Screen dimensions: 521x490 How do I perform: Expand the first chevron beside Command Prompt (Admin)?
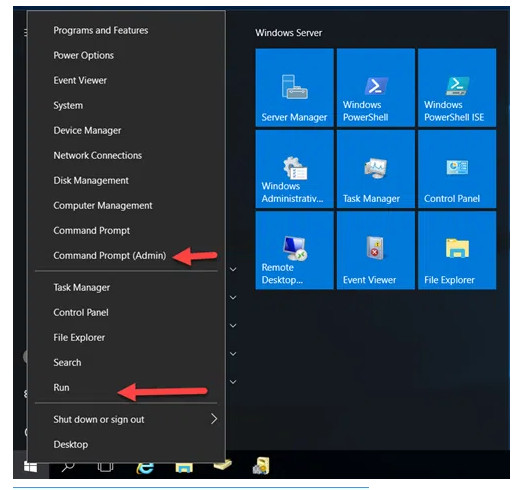(233, 269)
